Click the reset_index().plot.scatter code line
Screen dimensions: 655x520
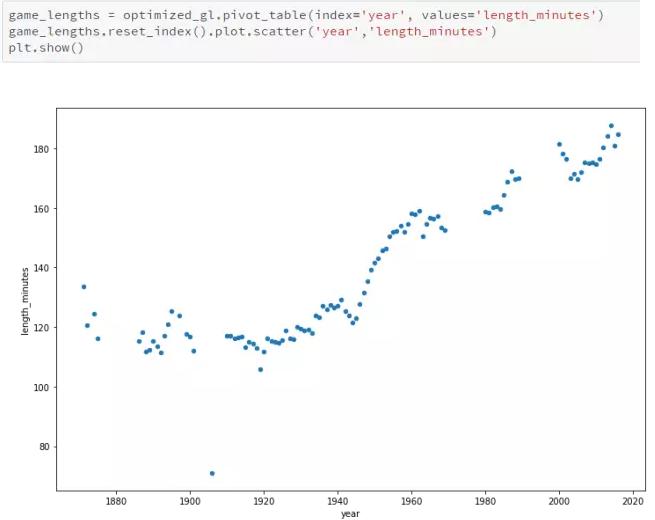coord(252,32)
